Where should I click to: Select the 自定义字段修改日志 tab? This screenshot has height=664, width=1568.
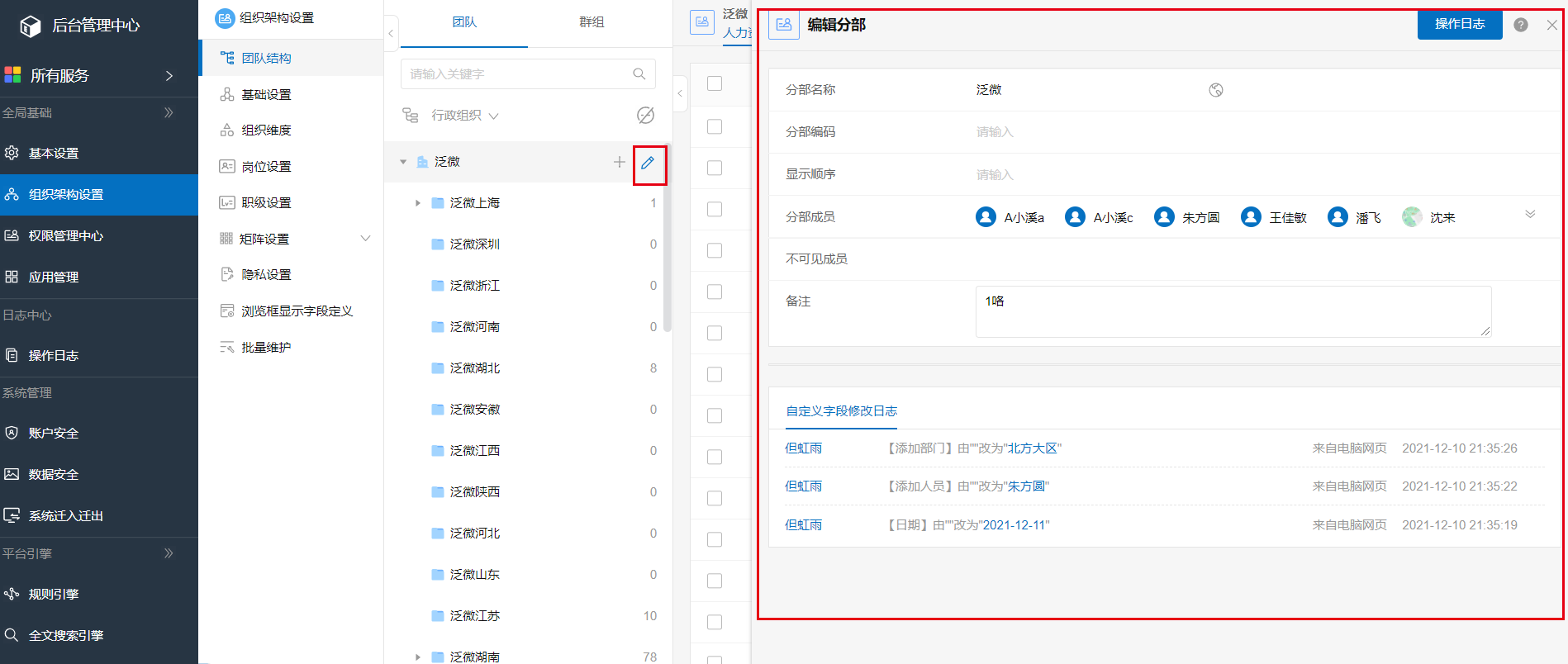tap(841, 410)
